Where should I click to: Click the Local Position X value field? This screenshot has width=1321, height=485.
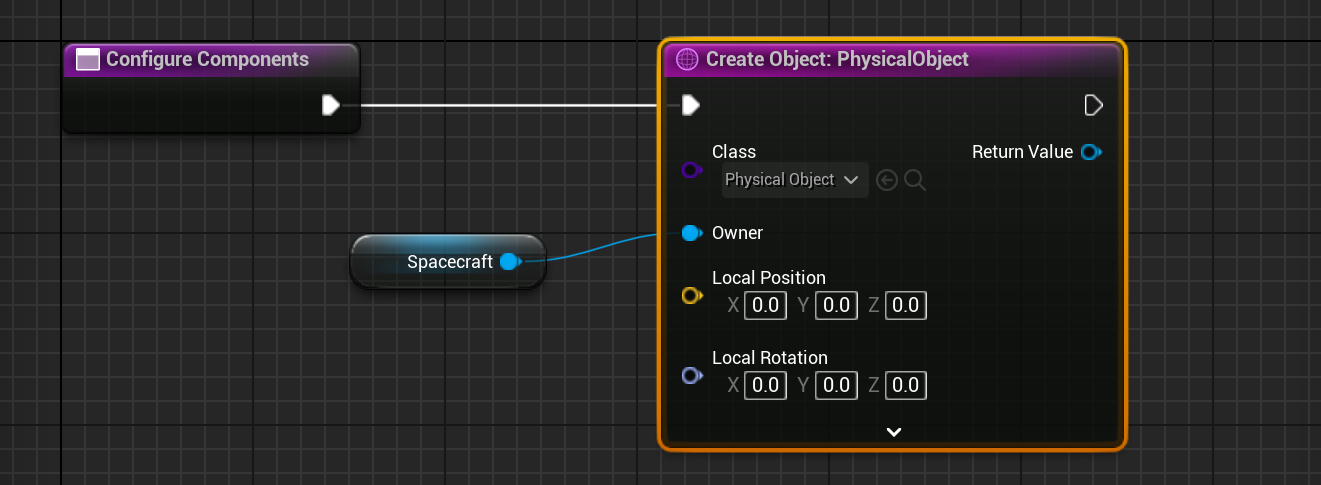coord(766,305)
